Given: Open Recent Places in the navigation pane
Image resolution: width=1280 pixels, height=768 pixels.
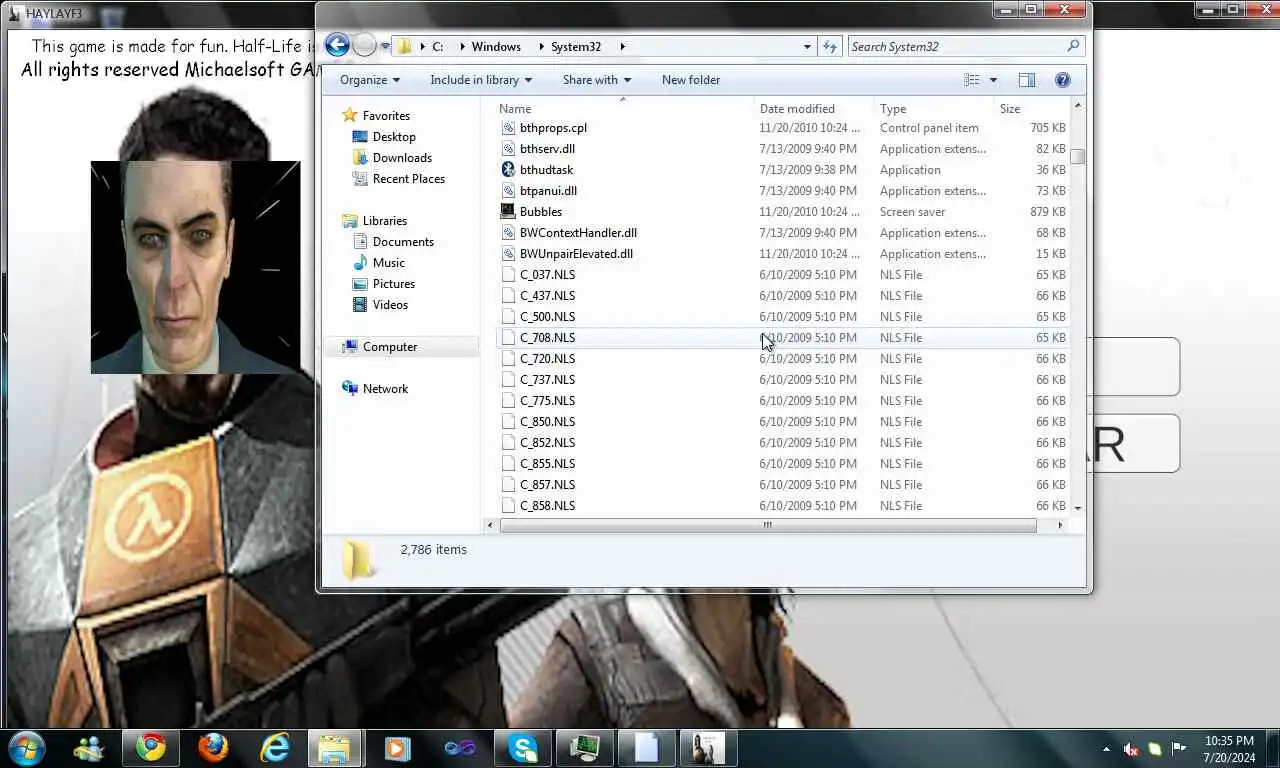Looking at the screenshot, I should [408, 179].
